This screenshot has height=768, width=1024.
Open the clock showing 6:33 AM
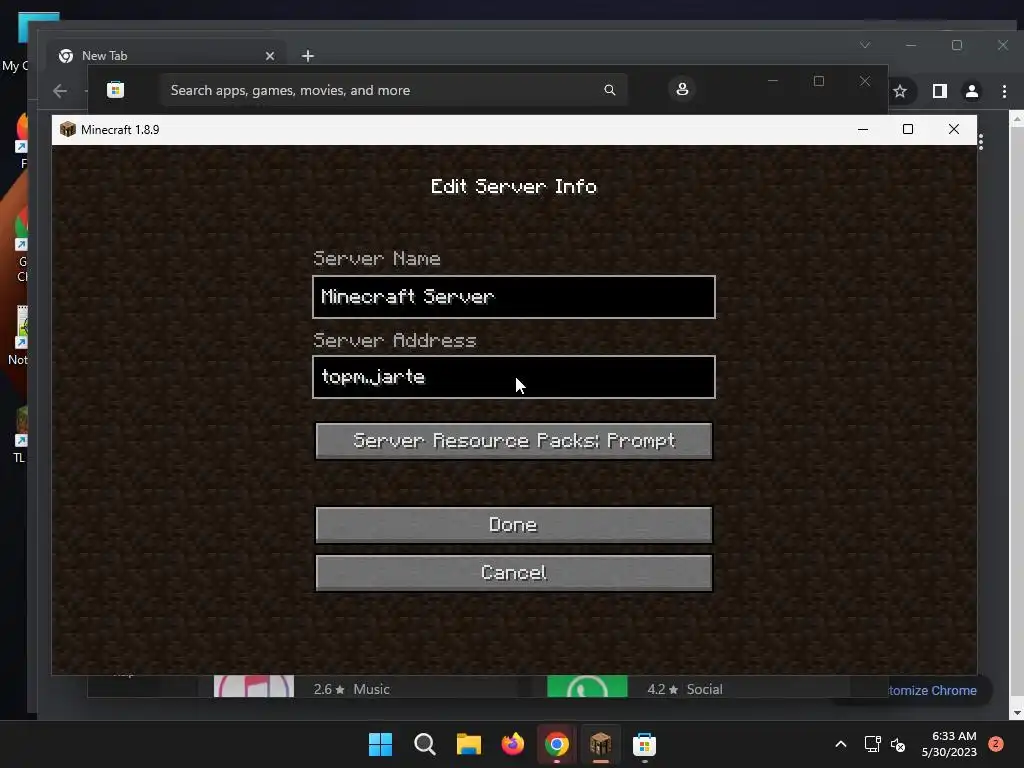point(949,744)
